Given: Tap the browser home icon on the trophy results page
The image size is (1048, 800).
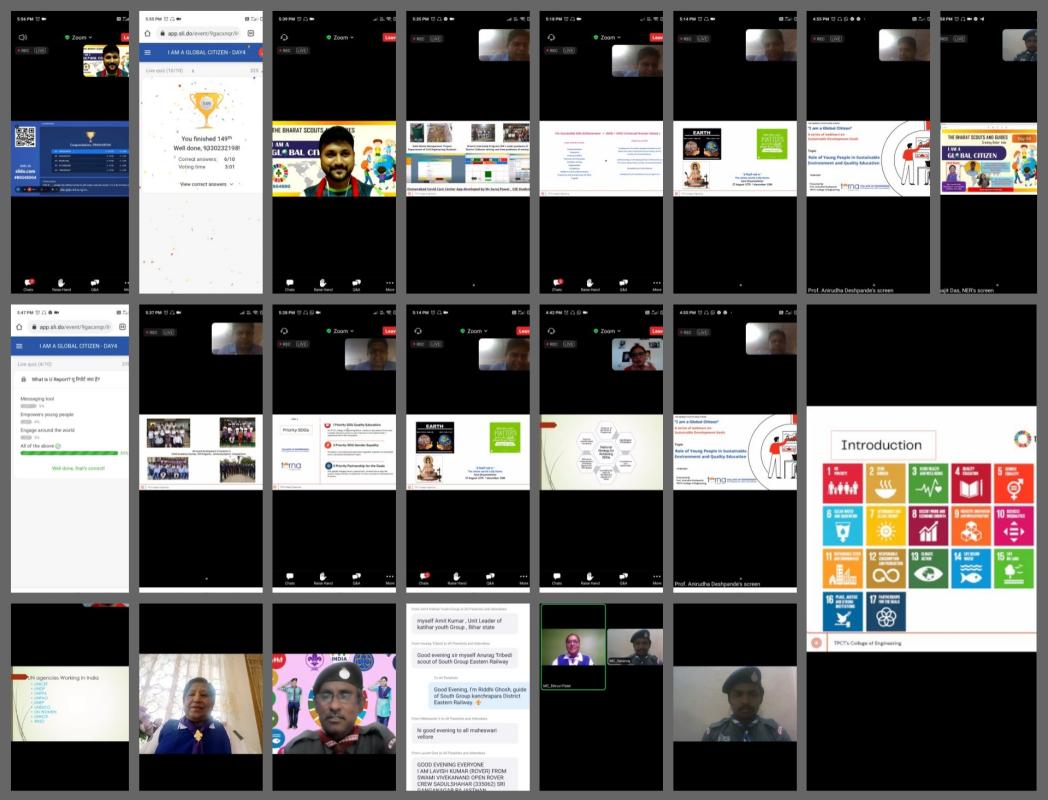Looking at the screenshot, I should (149, 33).
